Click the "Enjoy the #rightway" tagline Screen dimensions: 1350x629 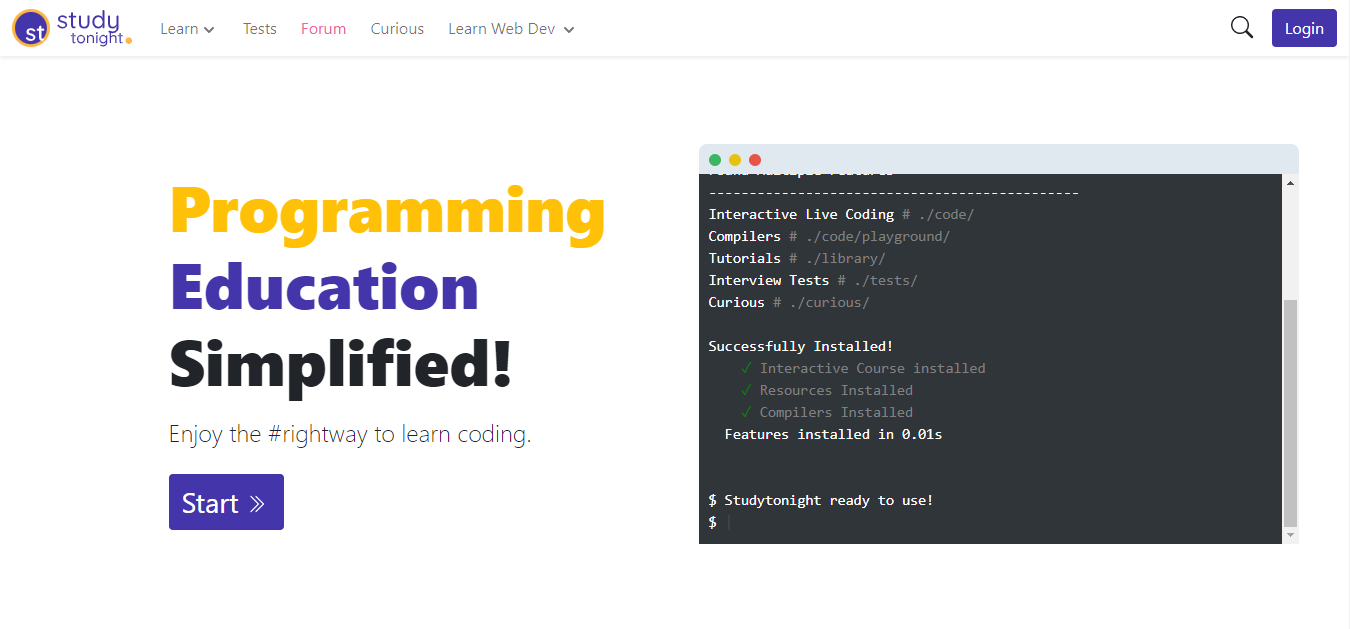[x=349, y=435]
